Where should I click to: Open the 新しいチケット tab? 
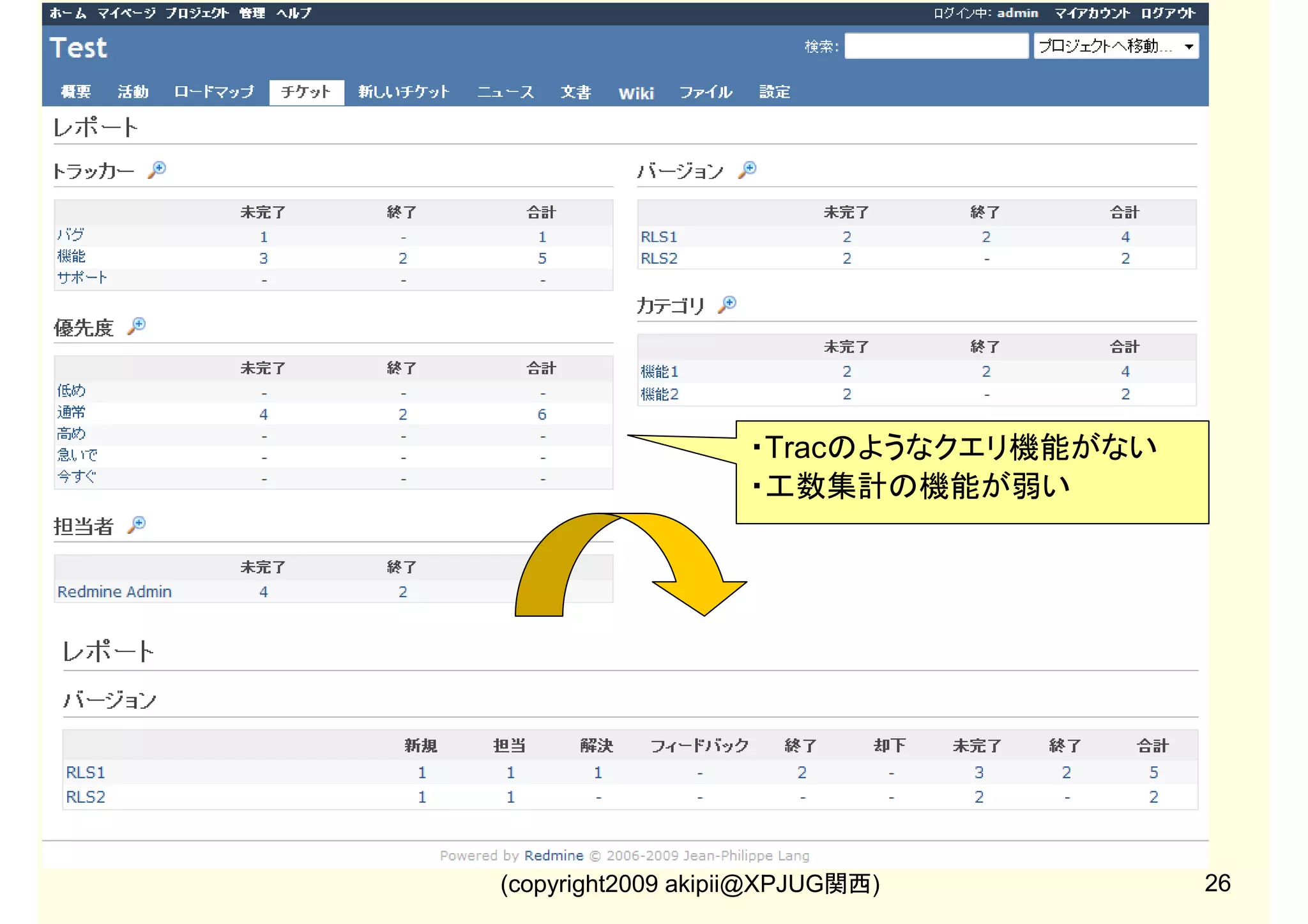coord(404,92)
